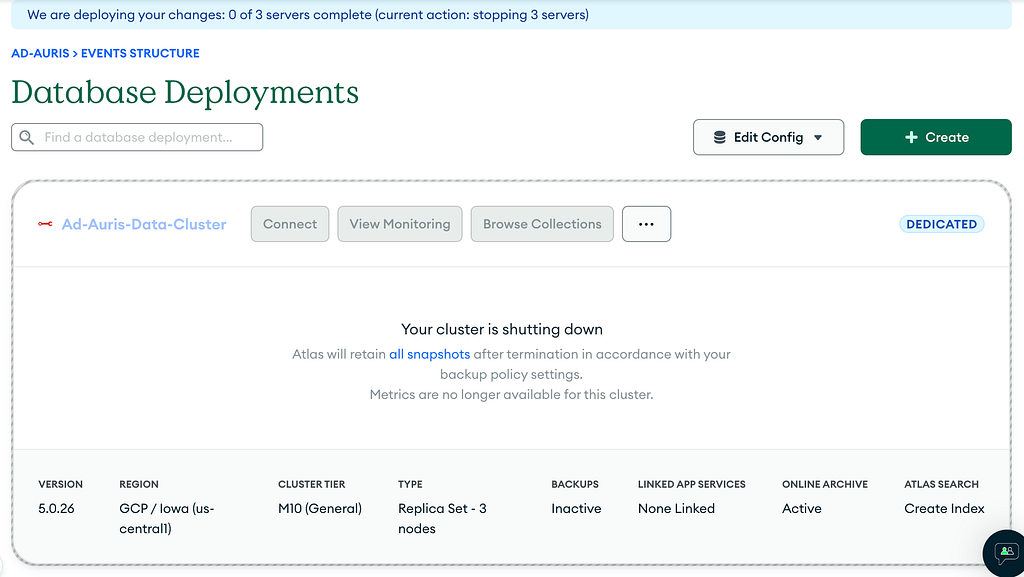Click the REGION column label
1024x577 pixels.
pyautogui.click(x=138, y=484)
